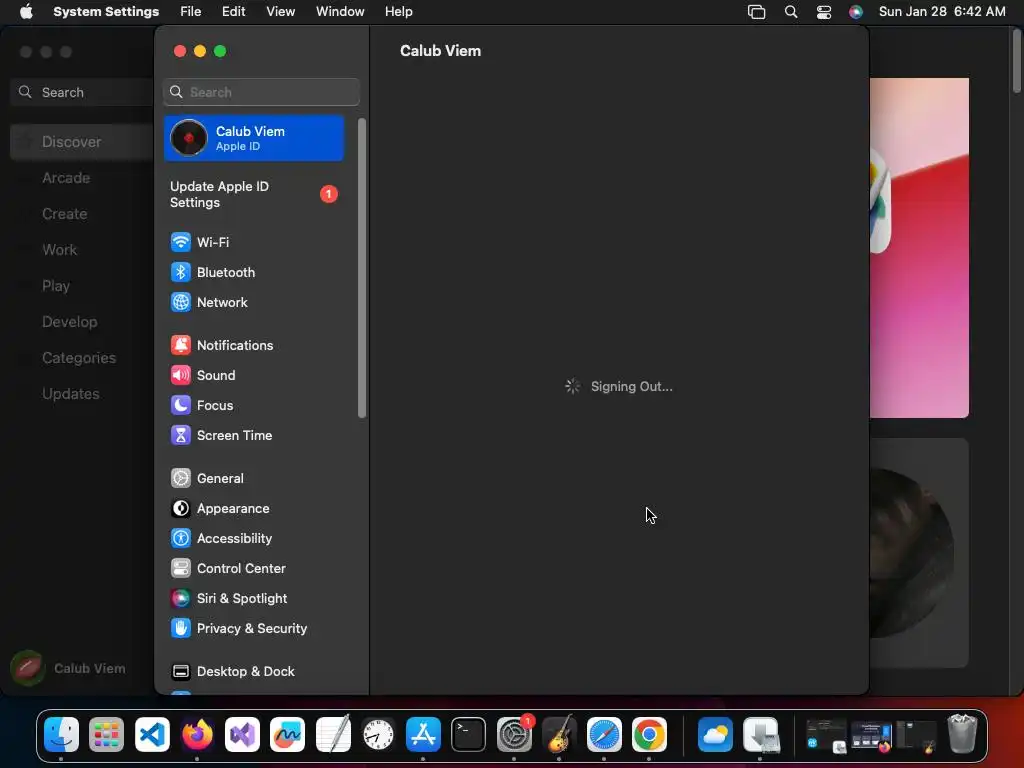Open Launchpad from the Dock

click(106, 735)
